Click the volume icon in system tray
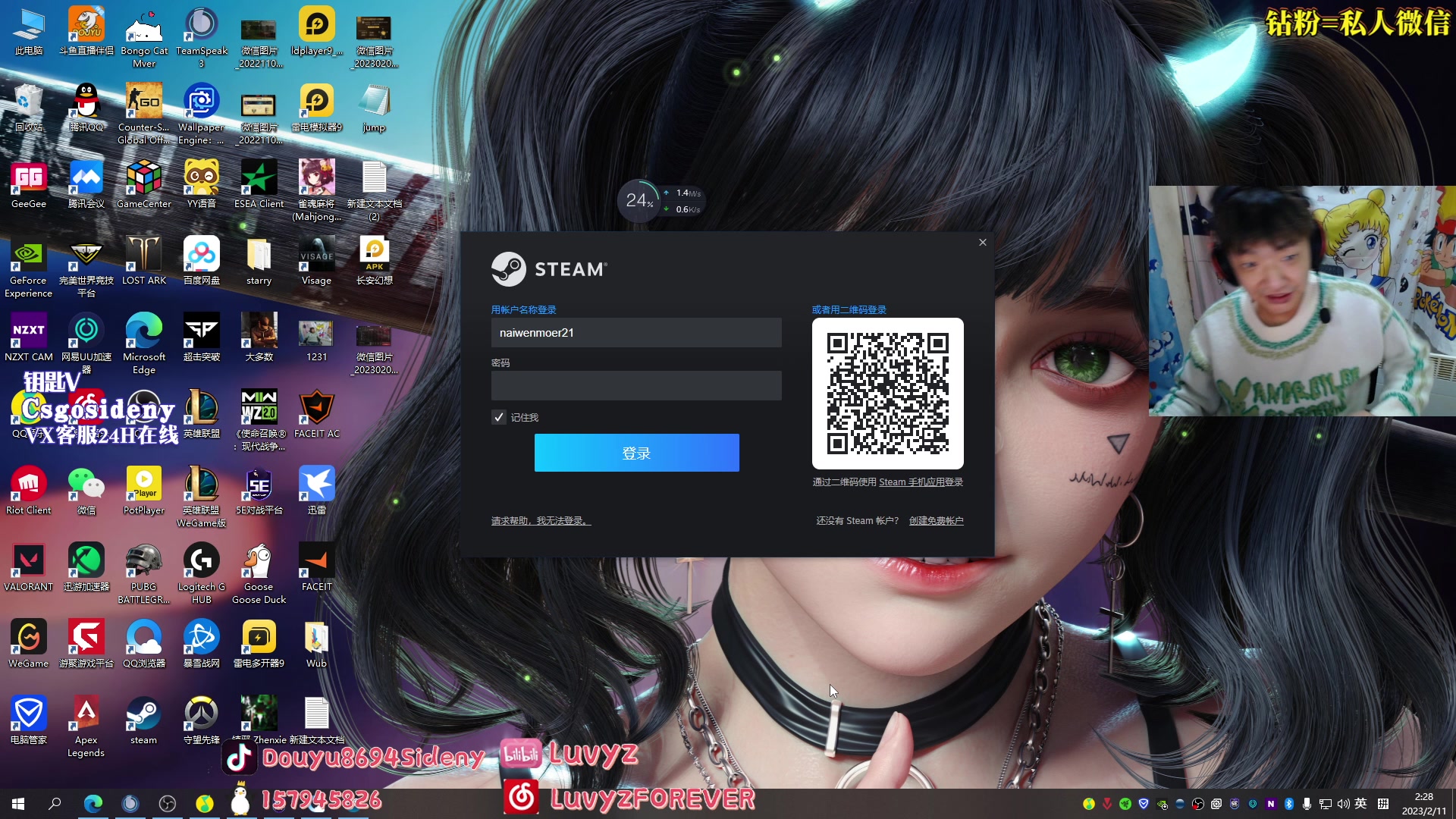 click(1343, 804)
